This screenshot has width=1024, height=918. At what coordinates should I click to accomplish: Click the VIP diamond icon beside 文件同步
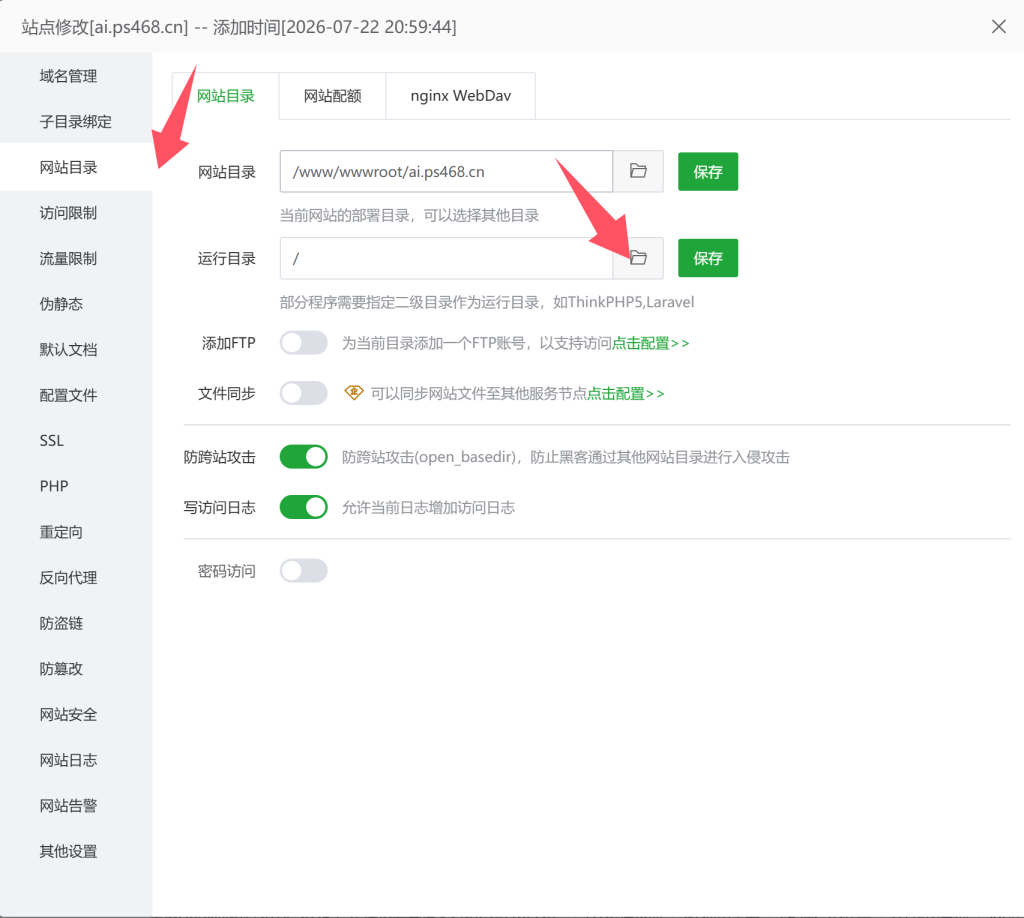click(354, 392)
